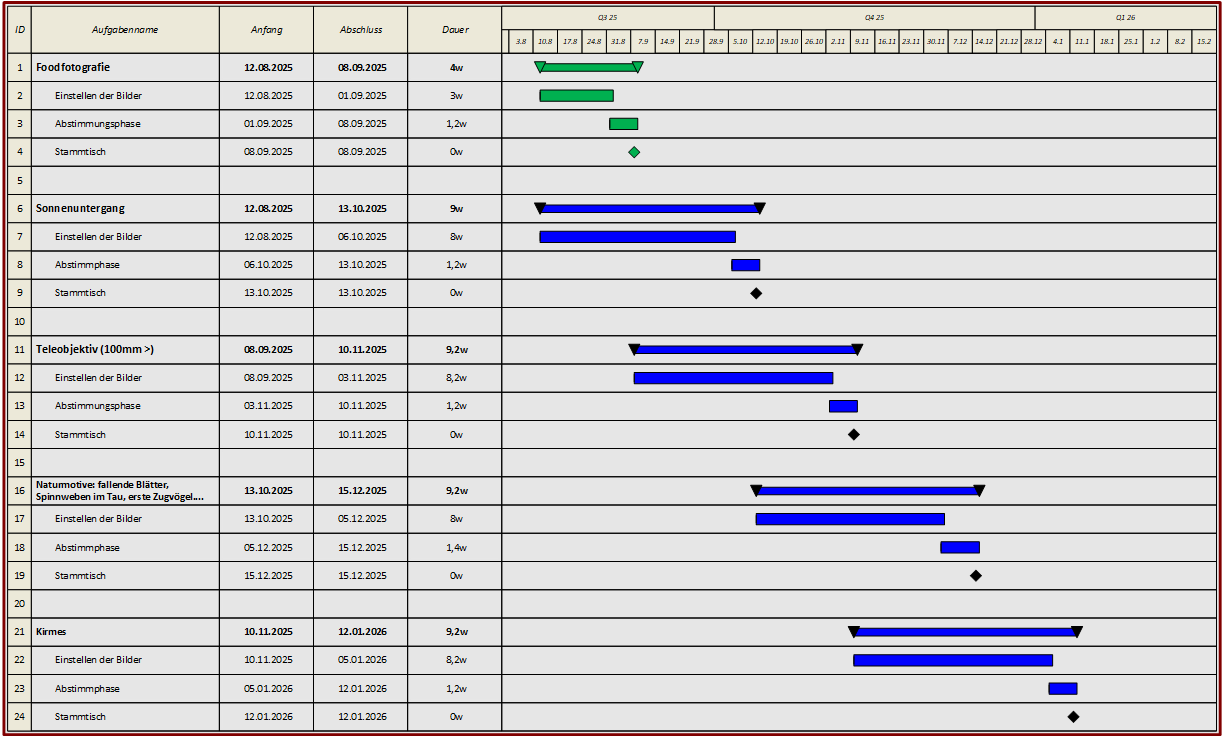The image size is (1224, 737).
Task: Select the "Abschluss" column header
Action: pos(360,30)
